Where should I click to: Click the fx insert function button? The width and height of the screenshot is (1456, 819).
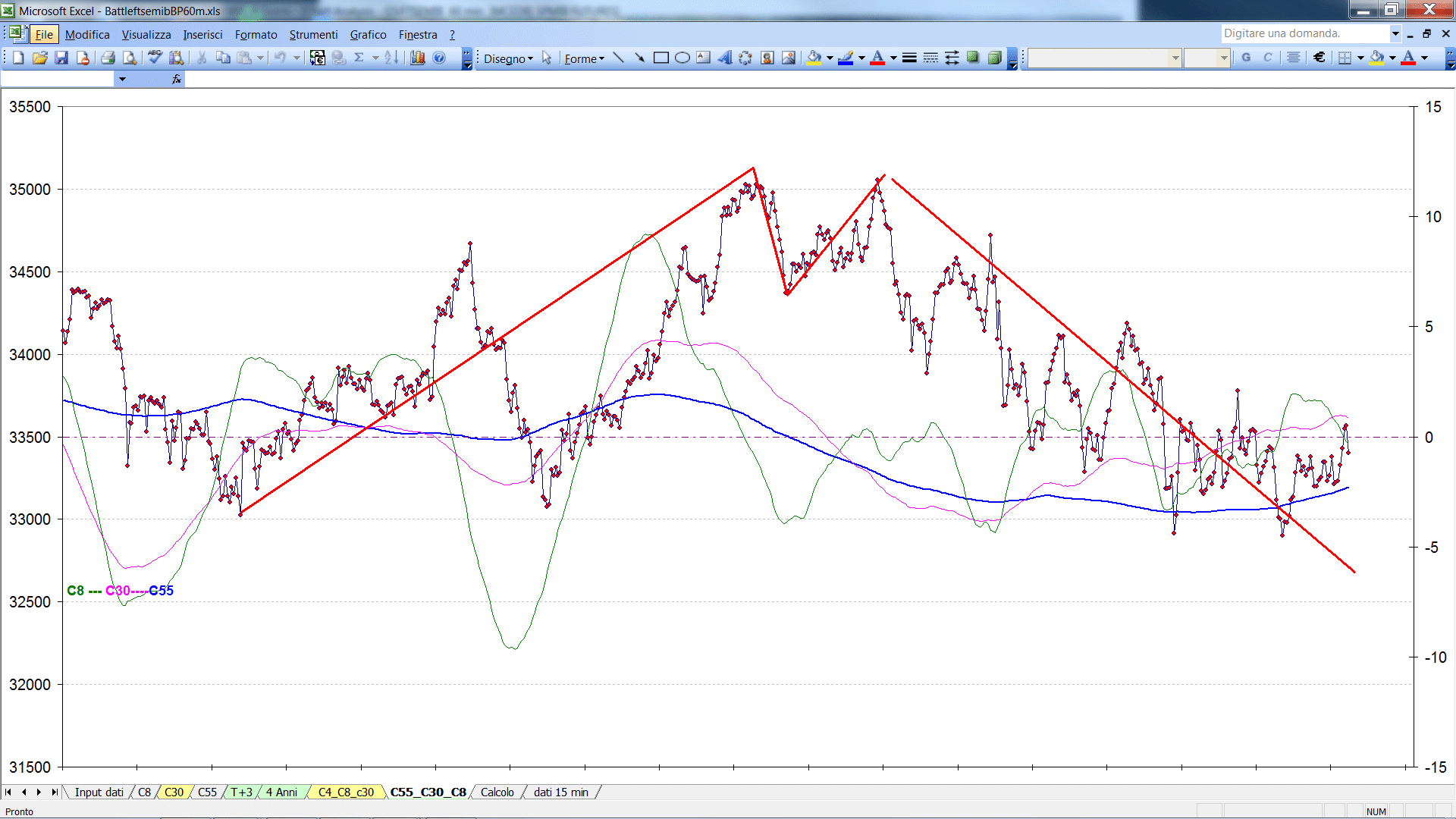coord(177,79)
